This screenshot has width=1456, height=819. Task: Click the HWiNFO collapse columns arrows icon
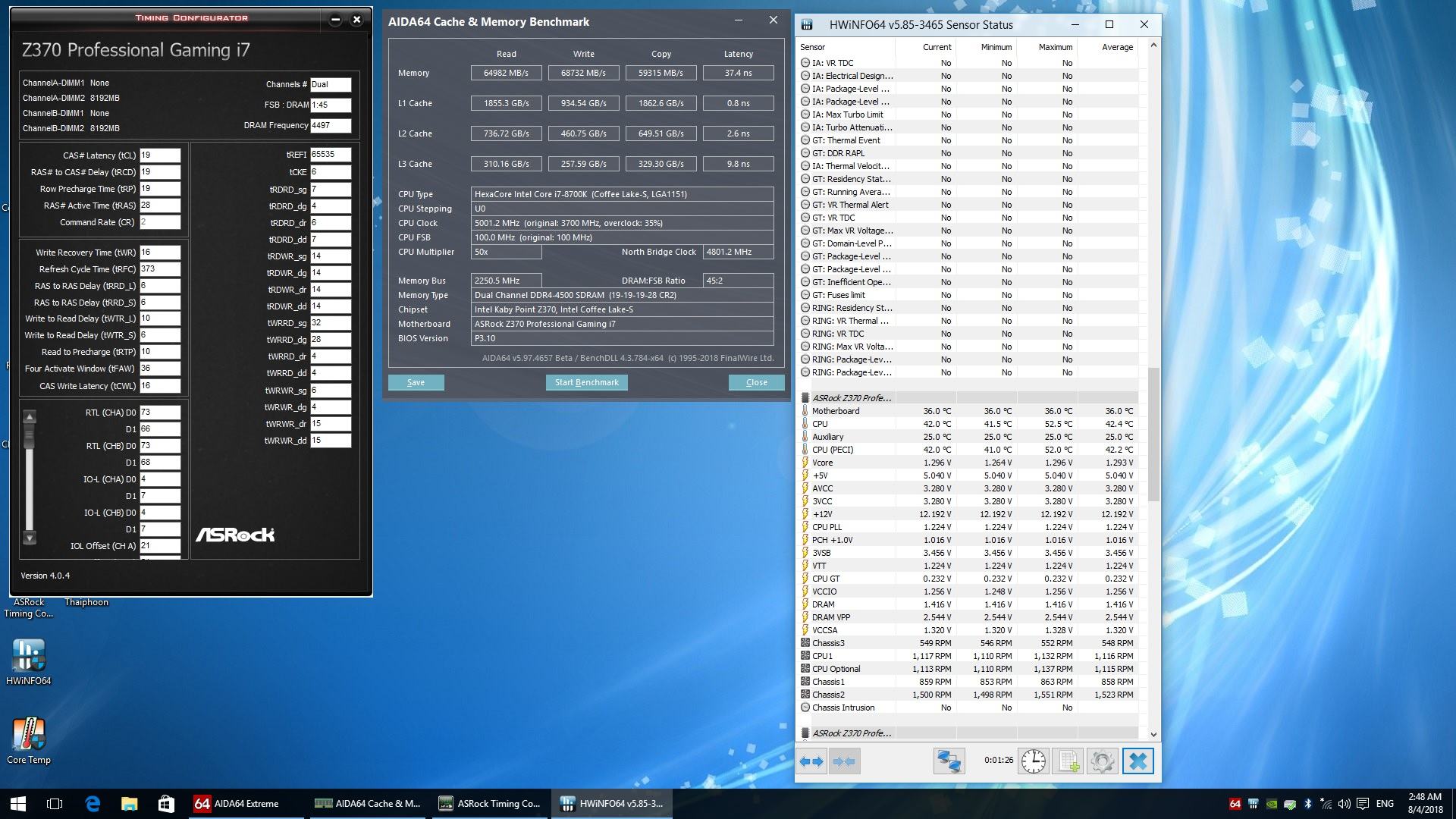pos(844,761)
